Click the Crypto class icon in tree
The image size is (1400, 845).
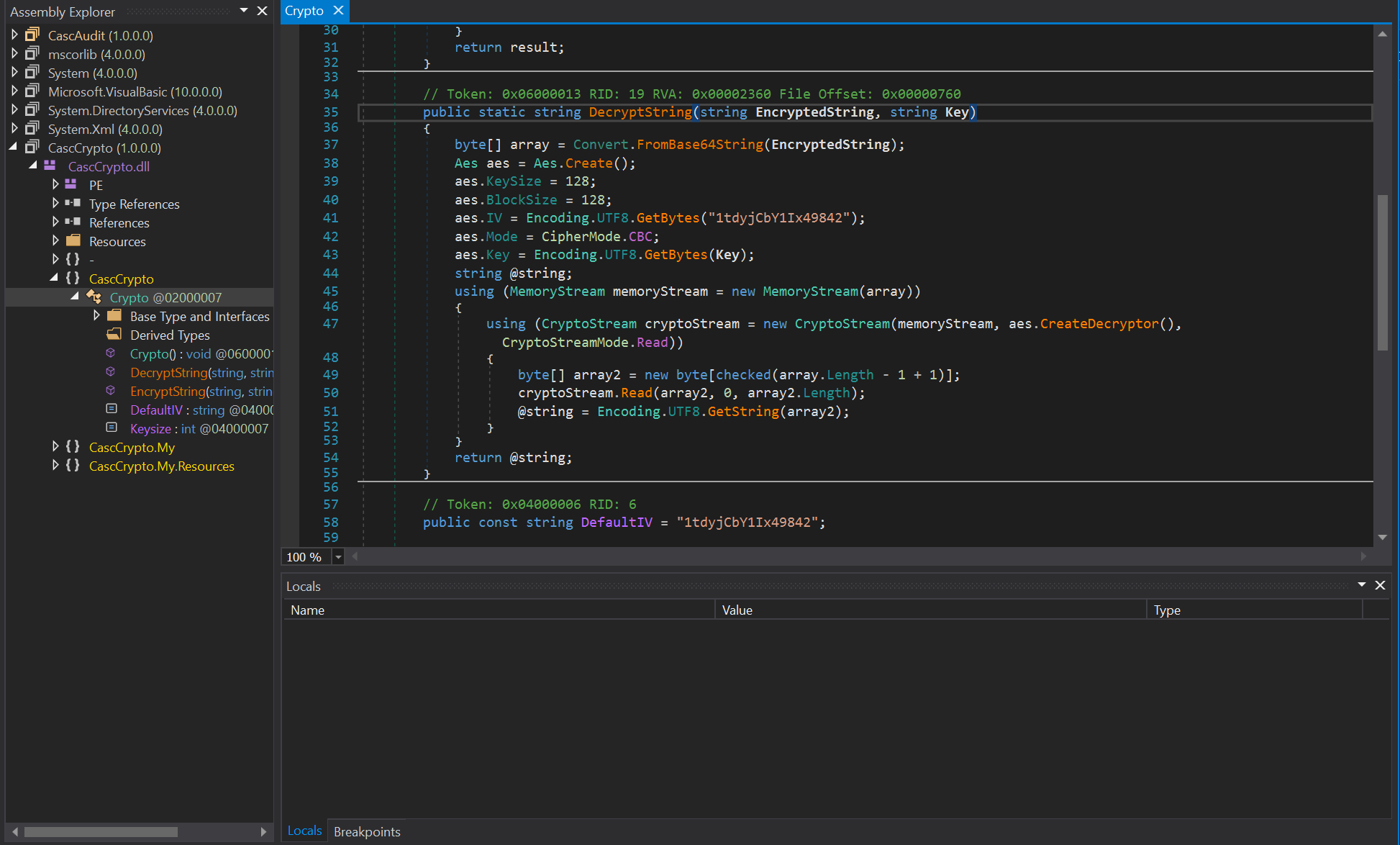(x=94, y=297)
